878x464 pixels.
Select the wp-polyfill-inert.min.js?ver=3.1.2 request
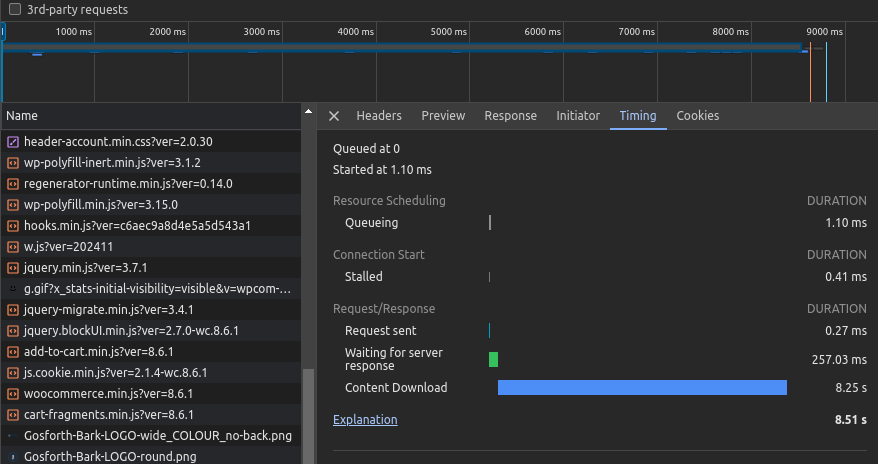[151, 163]
